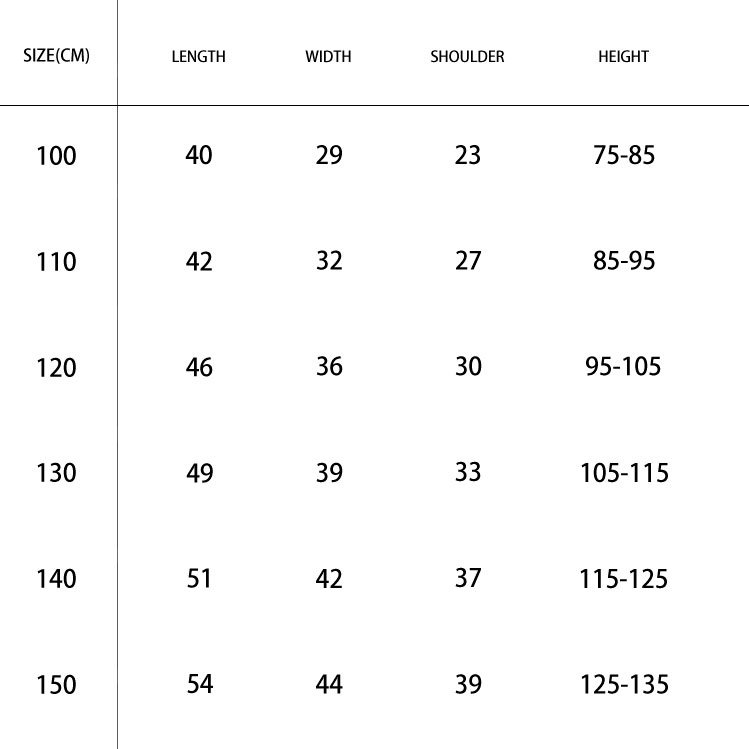Click the SIZE(CM) column header

[x=56, y=56]
